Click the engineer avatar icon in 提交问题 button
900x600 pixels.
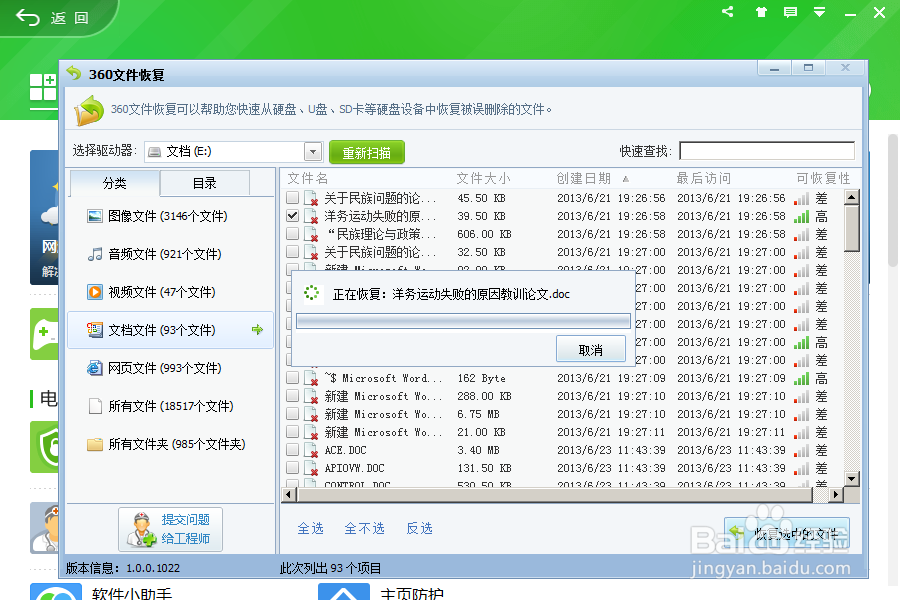click(x=141, y=529)
